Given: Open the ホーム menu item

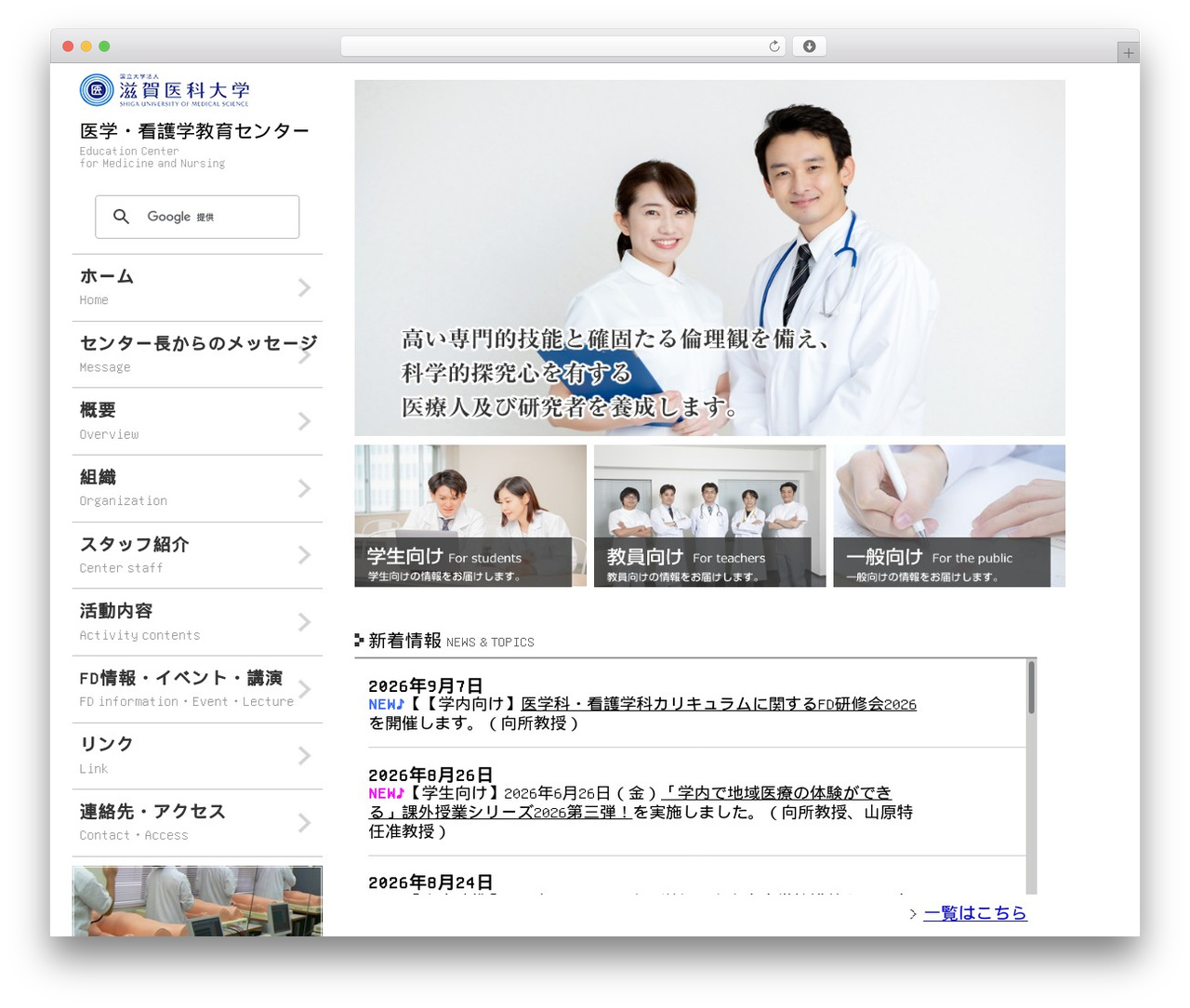Looking at the screenshot, I should [197, 287].
